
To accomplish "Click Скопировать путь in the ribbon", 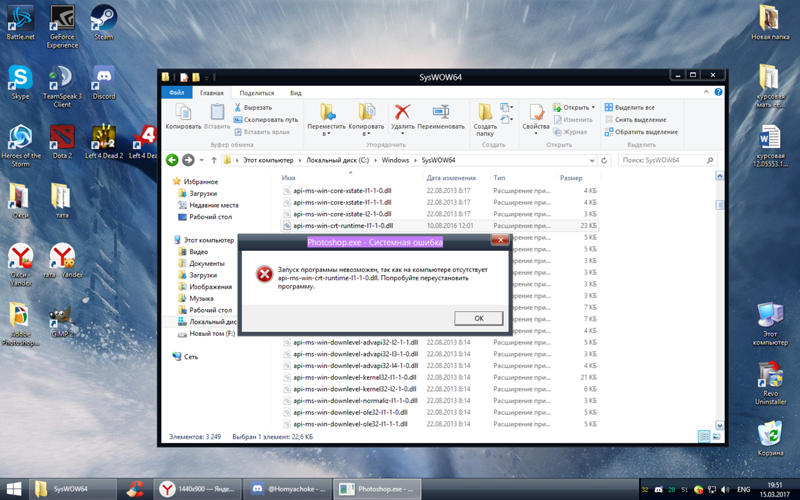I will pyautogui.click(x=266, y=119).
